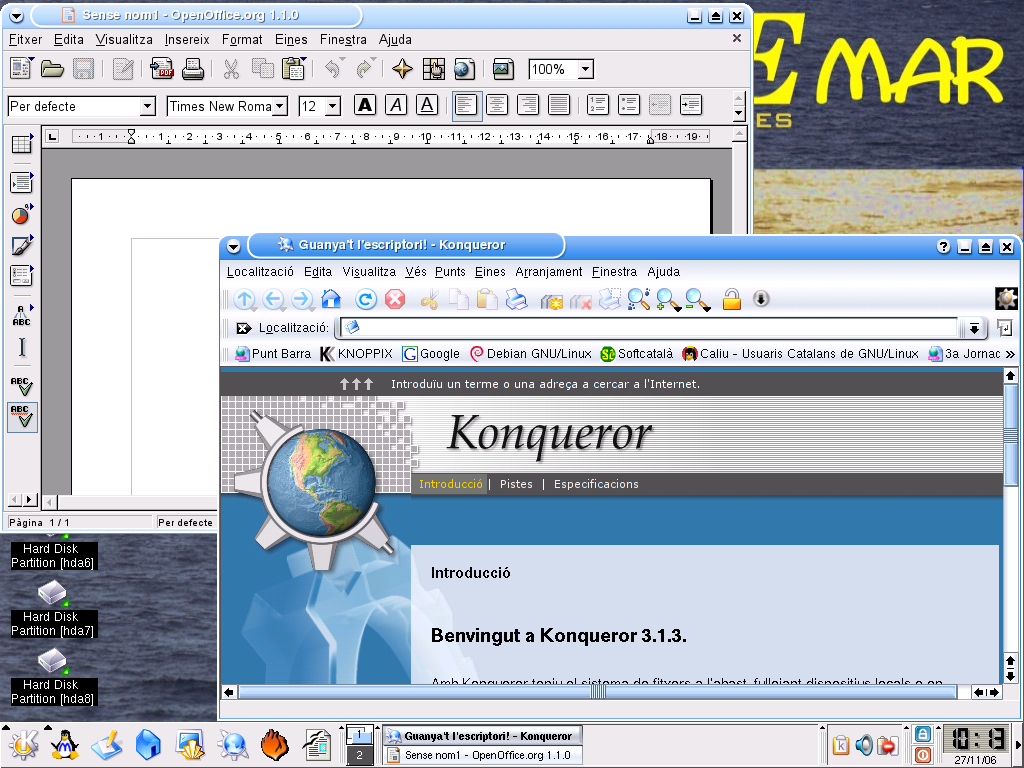Open the Konqueror window menu button in its titlebar

coord(233,246)
